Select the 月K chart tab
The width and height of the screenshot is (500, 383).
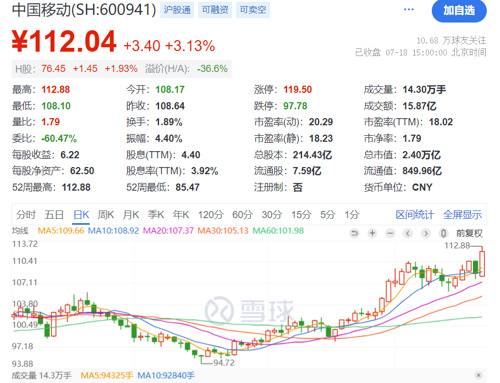pos(131,215)
